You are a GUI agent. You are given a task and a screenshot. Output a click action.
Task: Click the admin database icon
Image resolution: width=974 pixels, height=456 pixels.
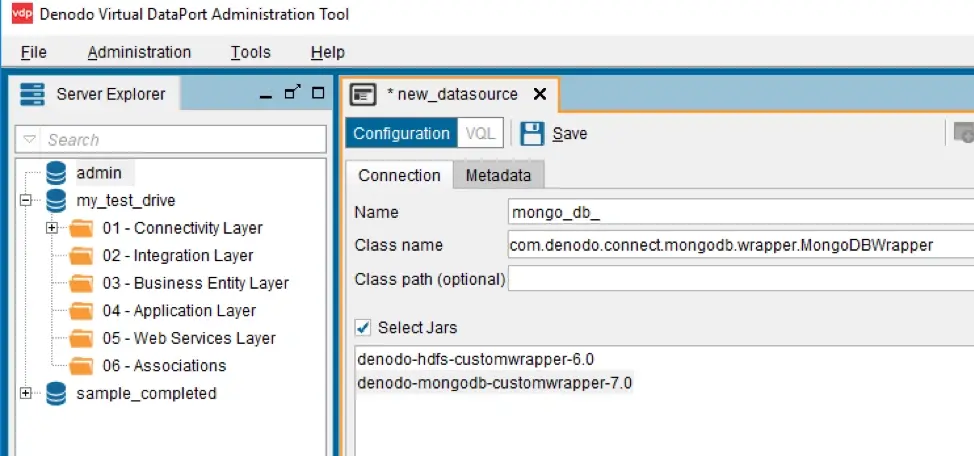[56, 173]
